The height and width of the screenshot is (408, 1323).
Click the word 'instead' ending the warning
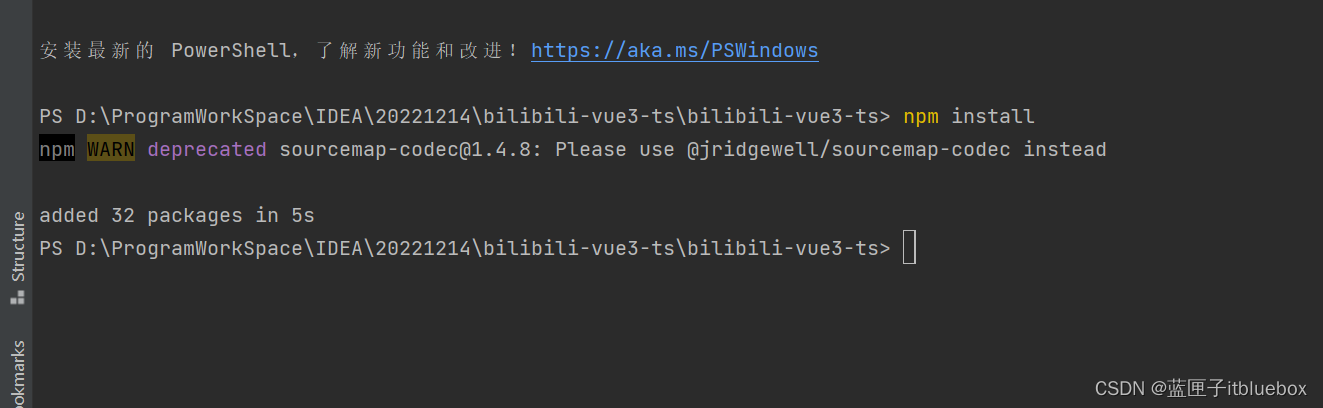(x=1065, y=150)
